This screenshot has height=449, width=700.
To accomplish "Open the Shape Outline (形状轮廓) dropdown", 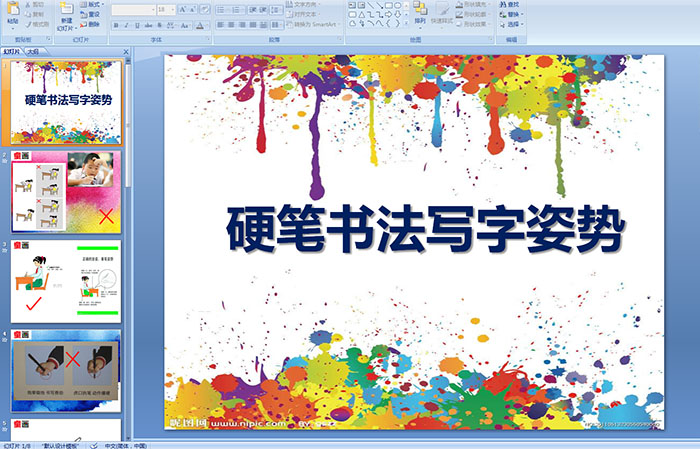I will pyautogui.click(x=475, y=14).
